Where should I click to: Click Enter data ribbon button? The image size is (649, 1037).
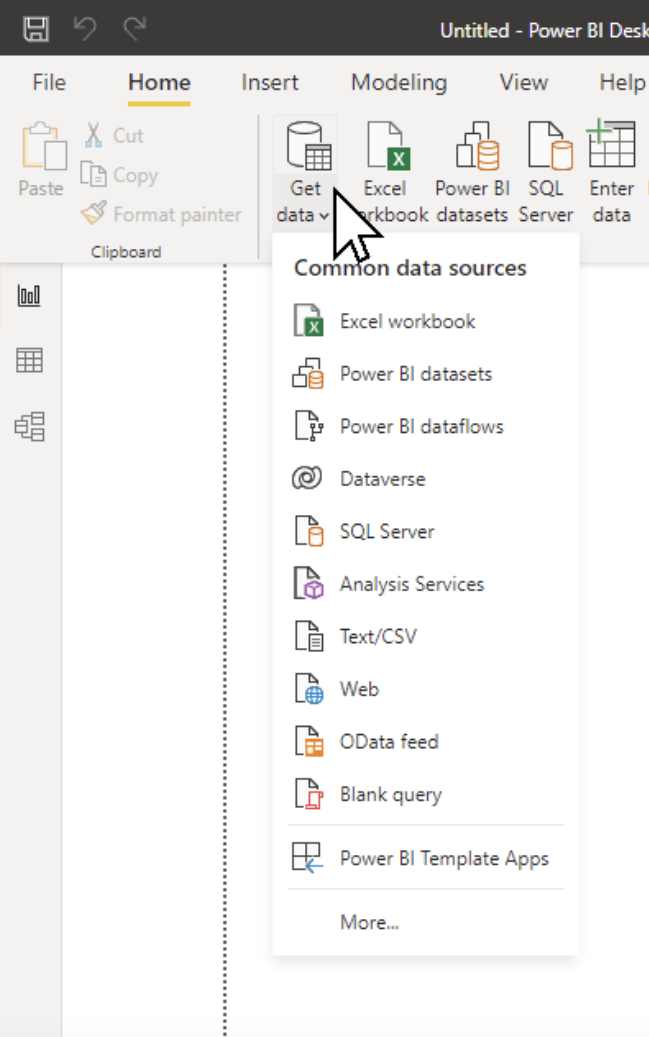(612, 173)
